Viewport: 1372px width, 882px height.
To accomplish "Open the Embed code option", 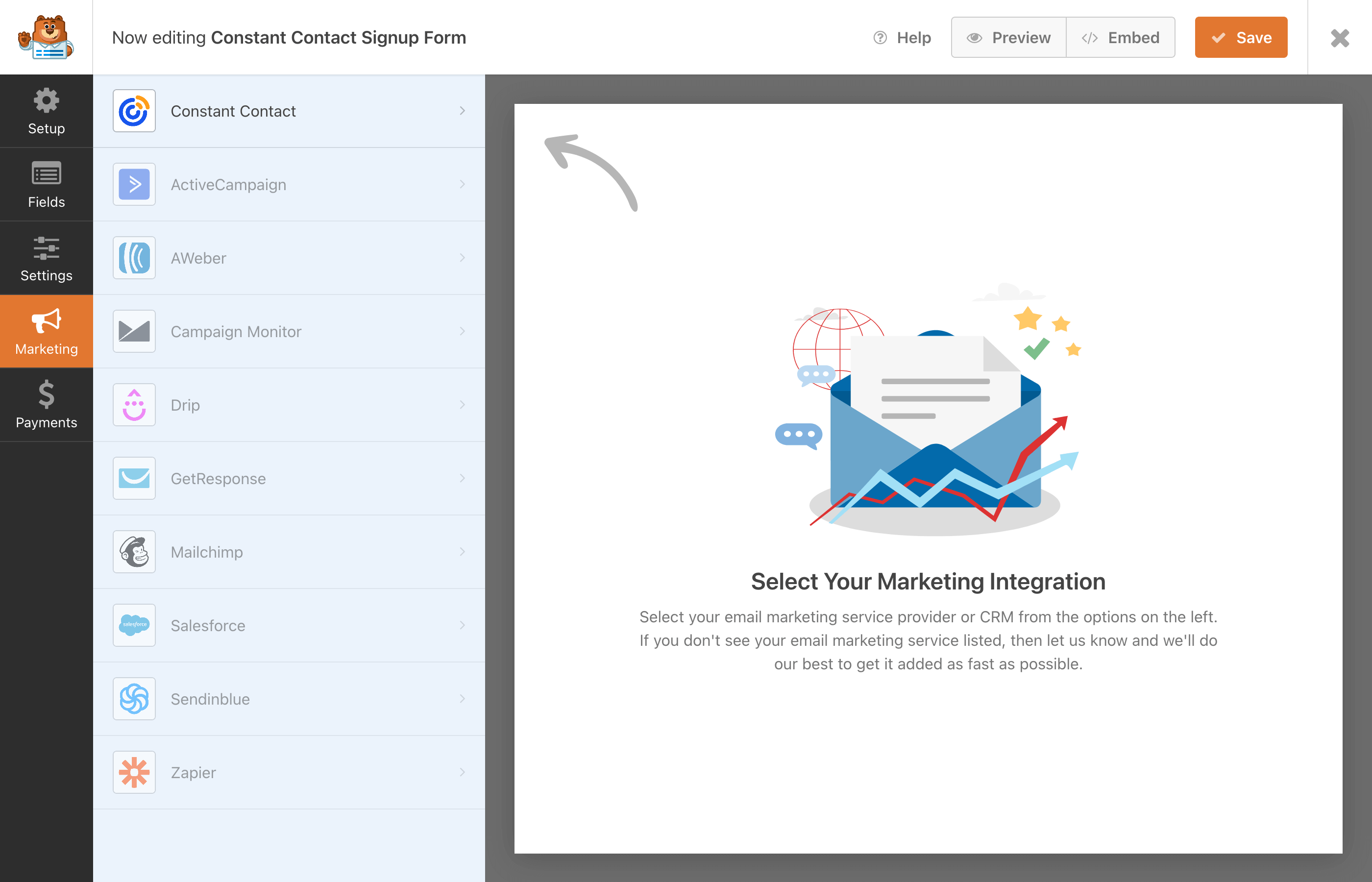I will click(x=1121, y=38).
